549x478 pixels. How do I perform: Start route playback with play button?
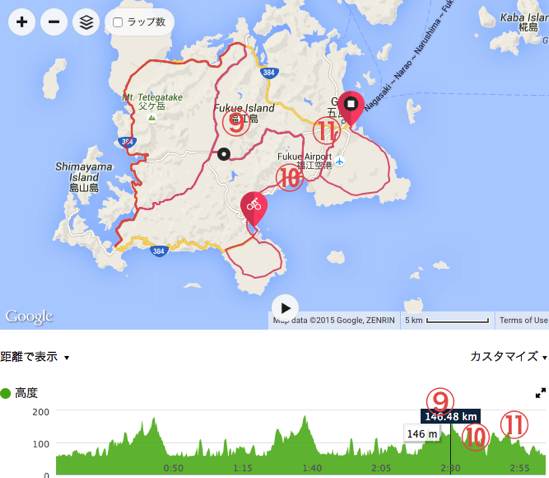285,308
